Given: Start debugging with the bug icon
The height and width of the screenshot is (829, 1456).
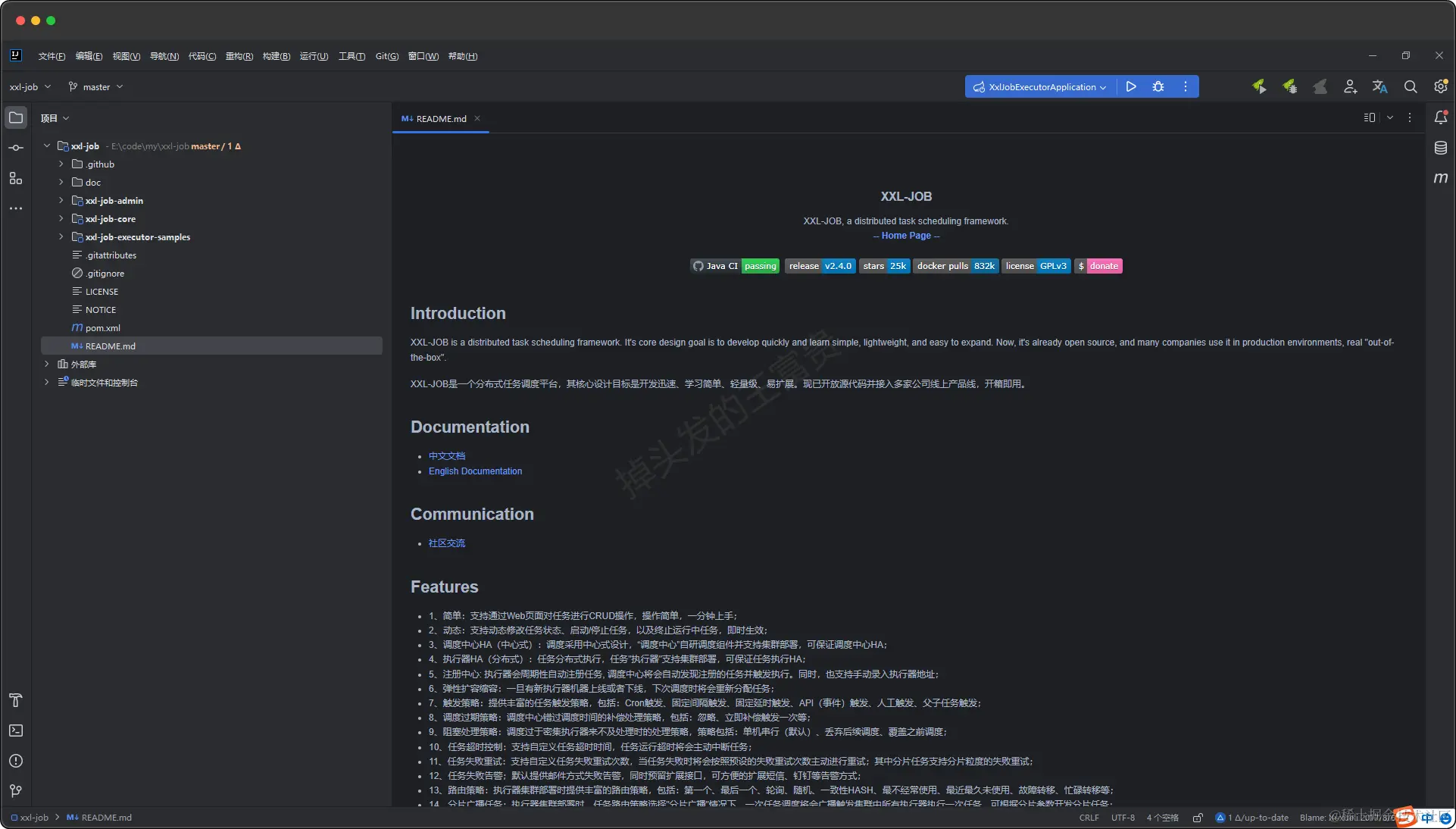Looking at the screenshot, I should click(x=1158, y=86).
